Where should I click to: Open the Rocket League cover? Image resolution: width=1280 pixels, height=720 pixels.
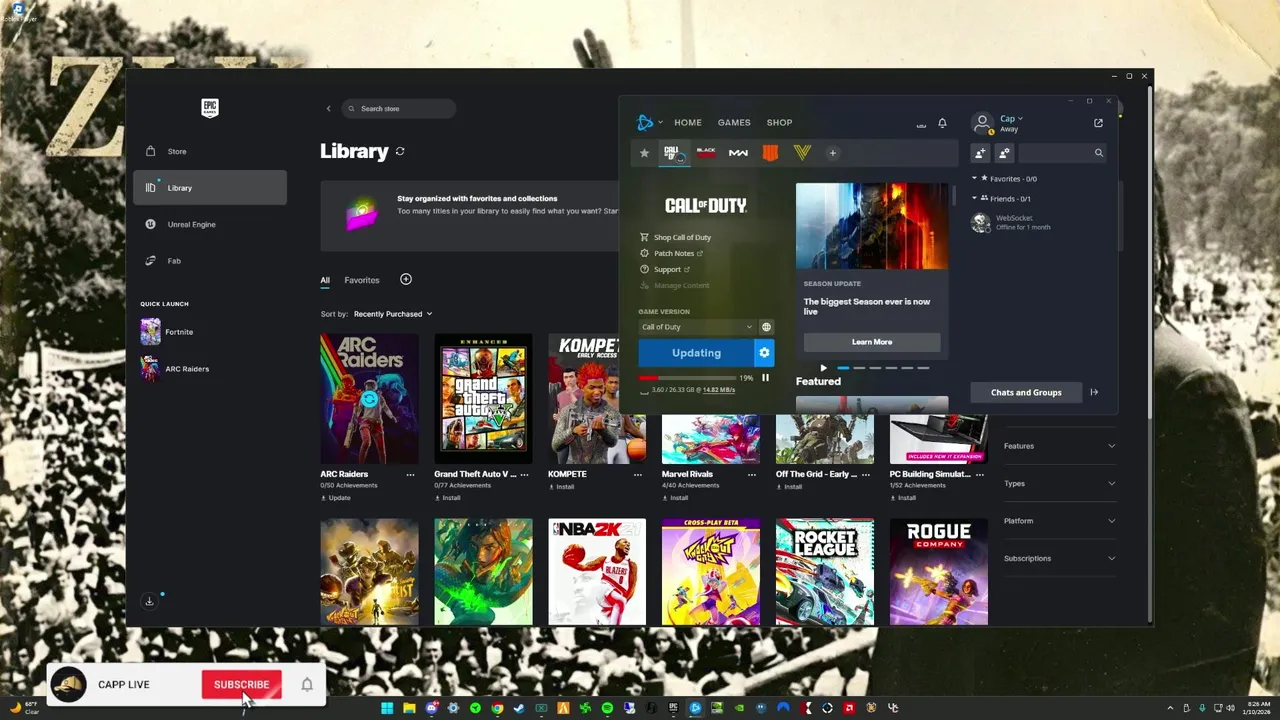click(825, 571)
